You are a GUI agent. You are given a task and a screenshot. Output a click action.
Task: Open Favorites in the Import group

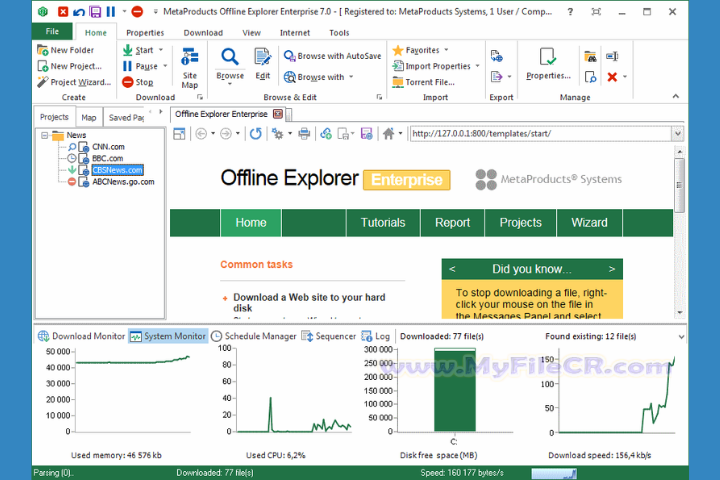416,50
